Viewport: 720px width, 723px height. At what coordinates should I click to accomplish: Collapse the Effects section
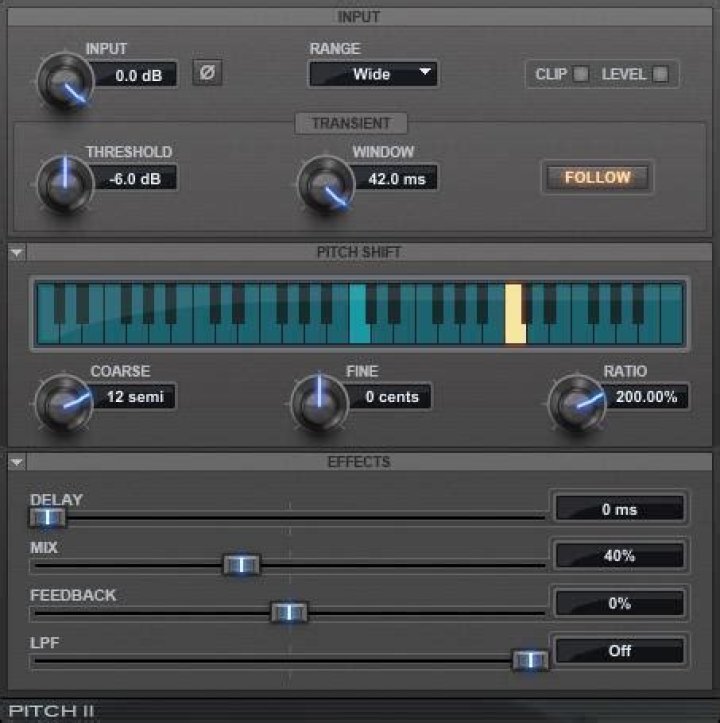pyautogui.click(x=17, y=462)
